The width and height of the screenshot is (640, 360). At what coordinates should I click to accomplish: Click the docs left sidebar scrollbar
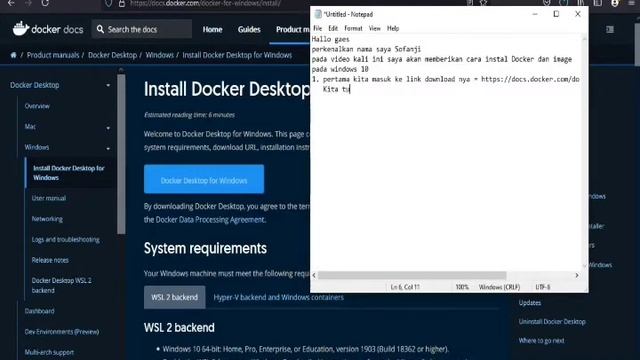click(121, 154)
